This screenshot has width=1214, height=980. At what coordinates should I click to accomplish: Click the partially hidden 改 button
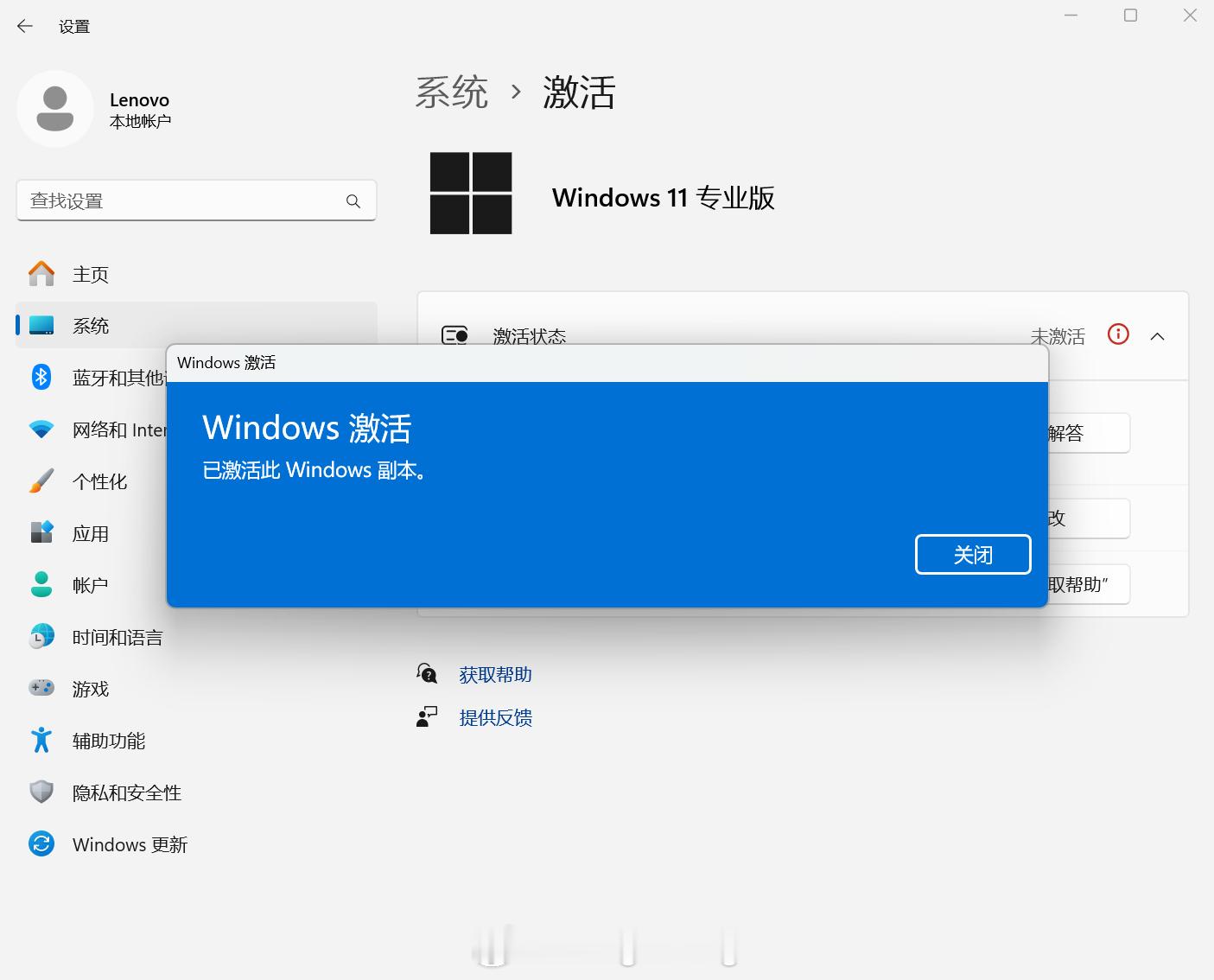1089,519
